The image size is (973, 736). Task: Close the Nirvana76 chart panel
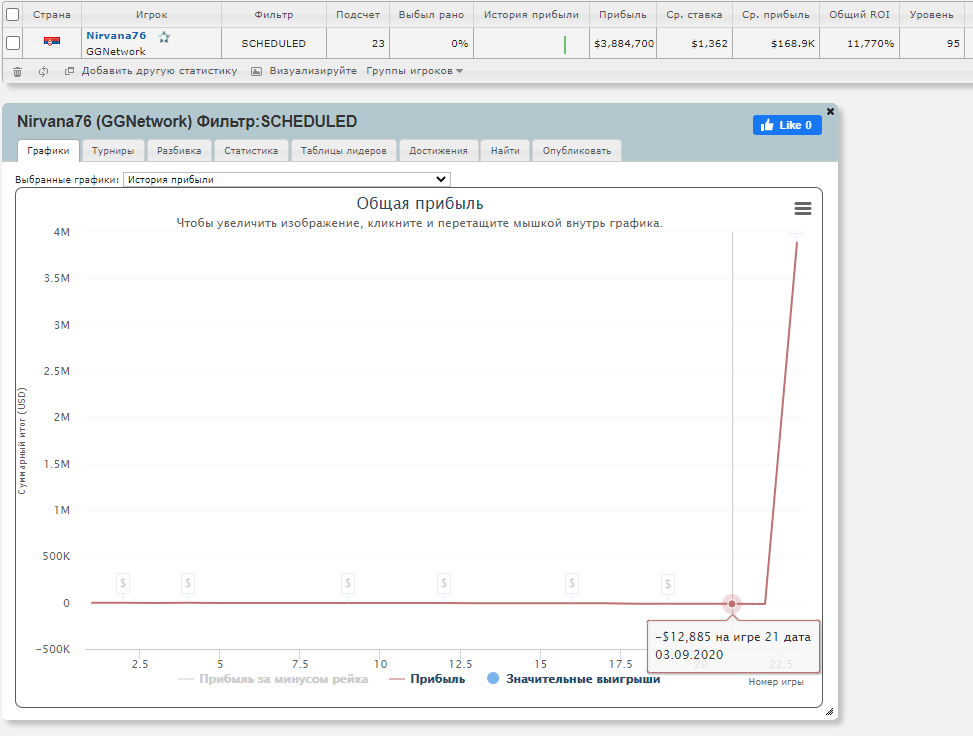tap(830, 111)
